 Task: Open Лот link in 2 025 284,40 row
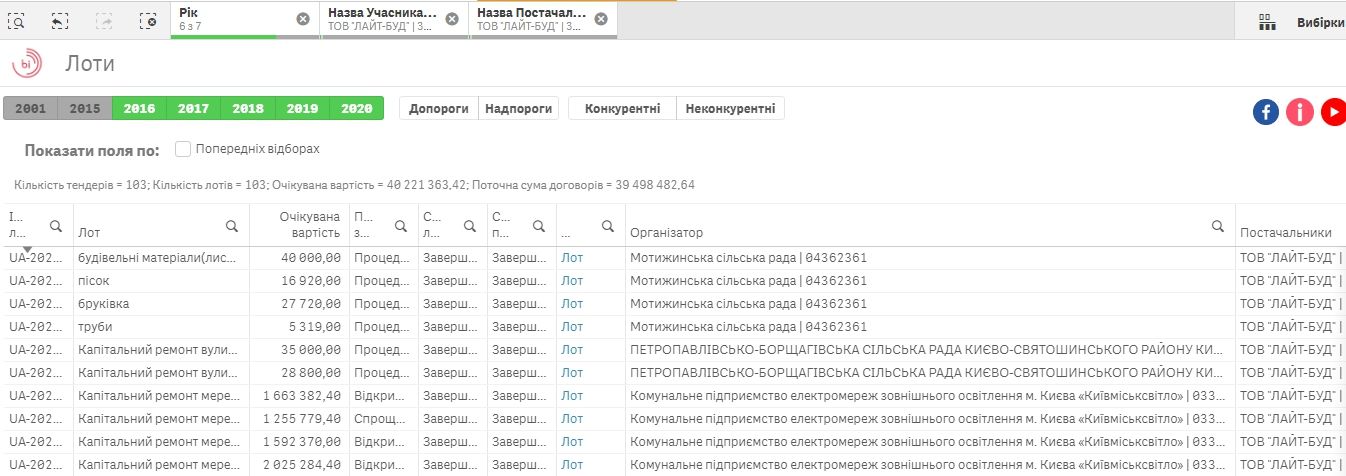tap(572, 465)
